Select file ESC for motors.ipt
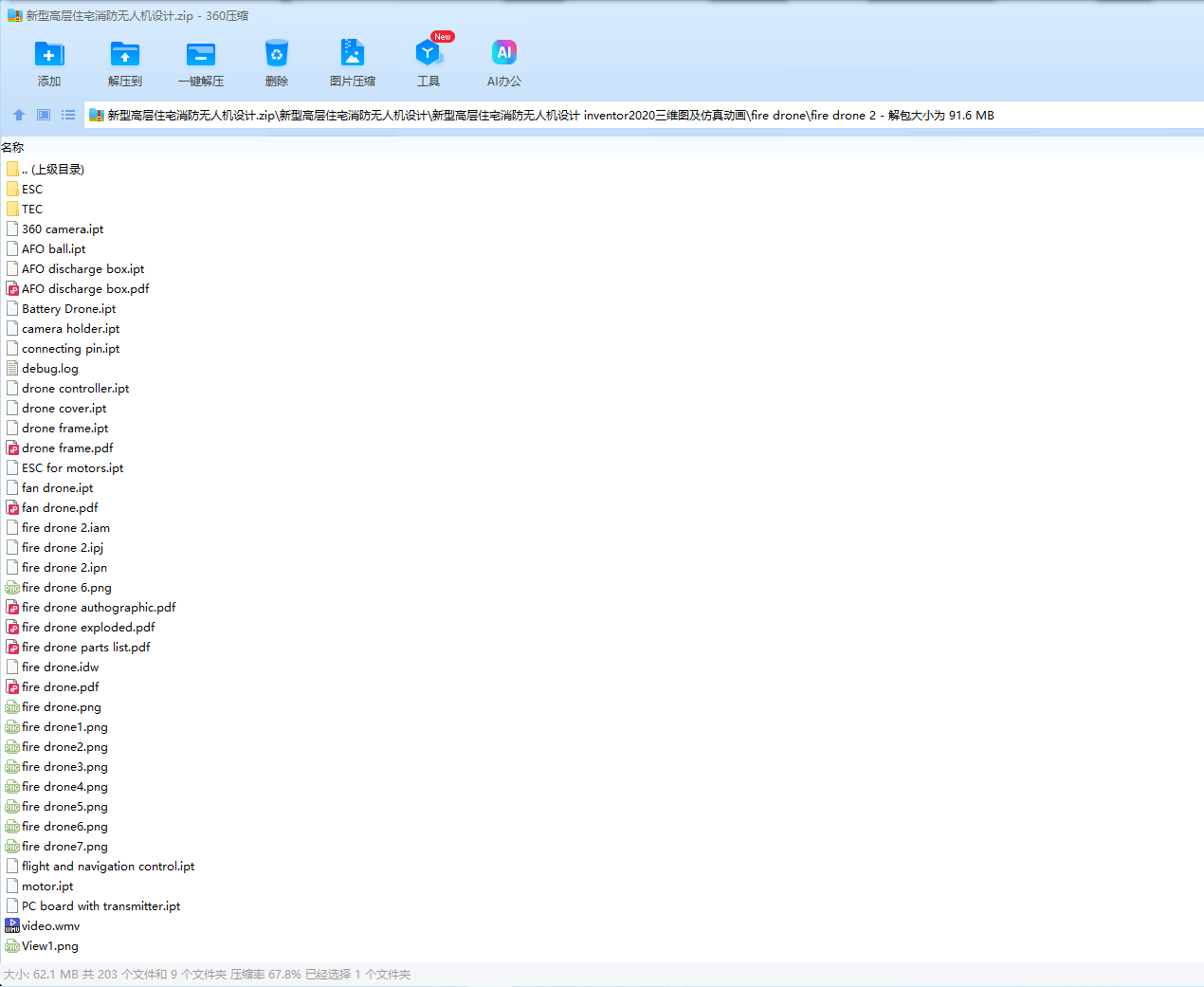 [64, 467]
